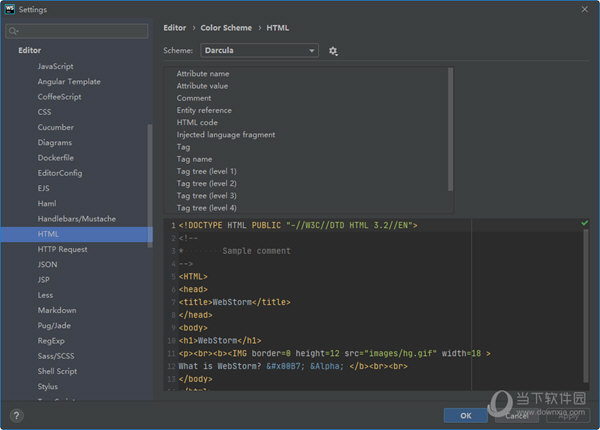Choose Comment option
The height and width of the screenshot is (430, 600).
pos(194,98)
